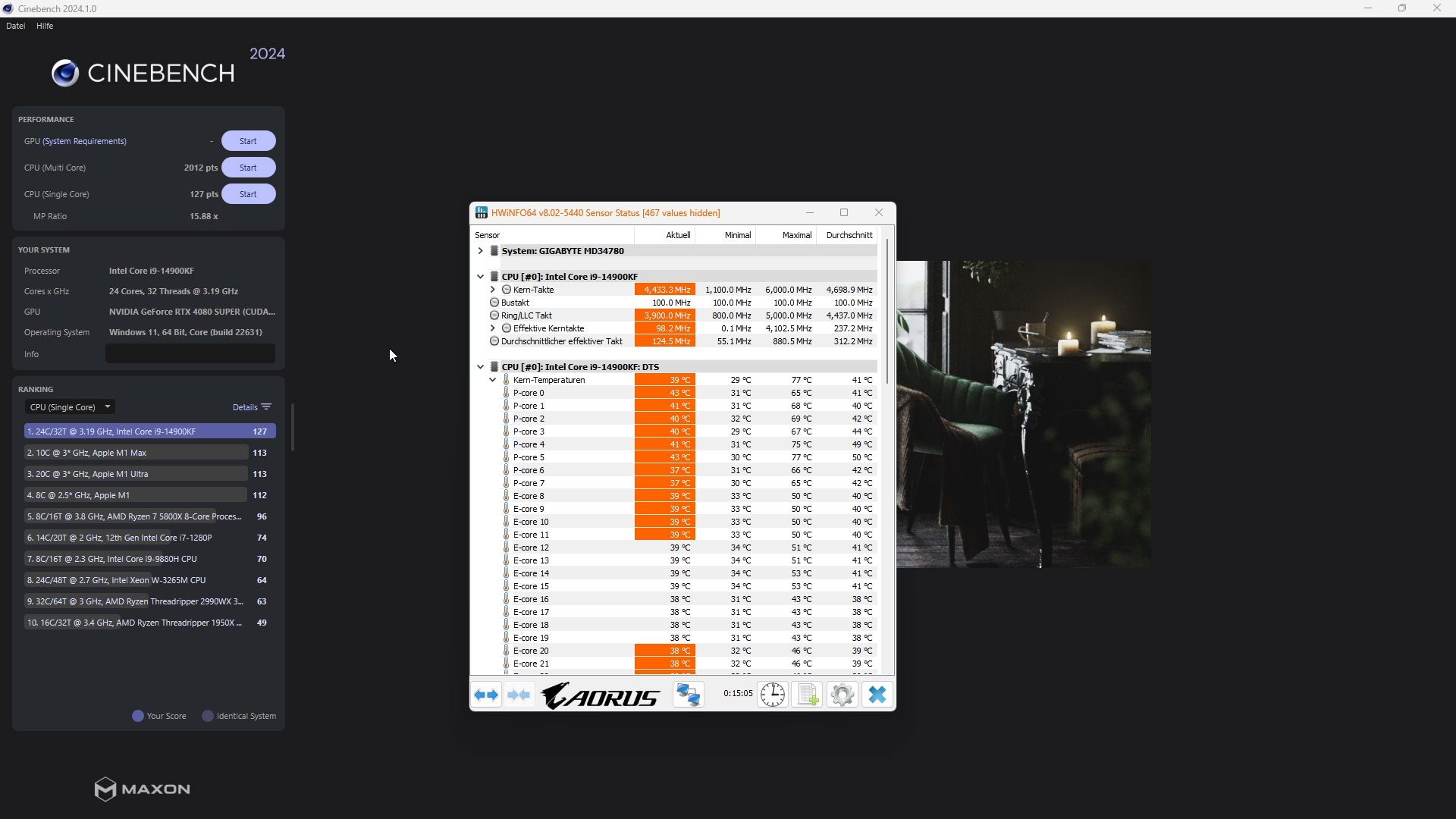Open HWiNFO remote monitoring network icon
This screenshot has width=1456, height=819.
688,695
